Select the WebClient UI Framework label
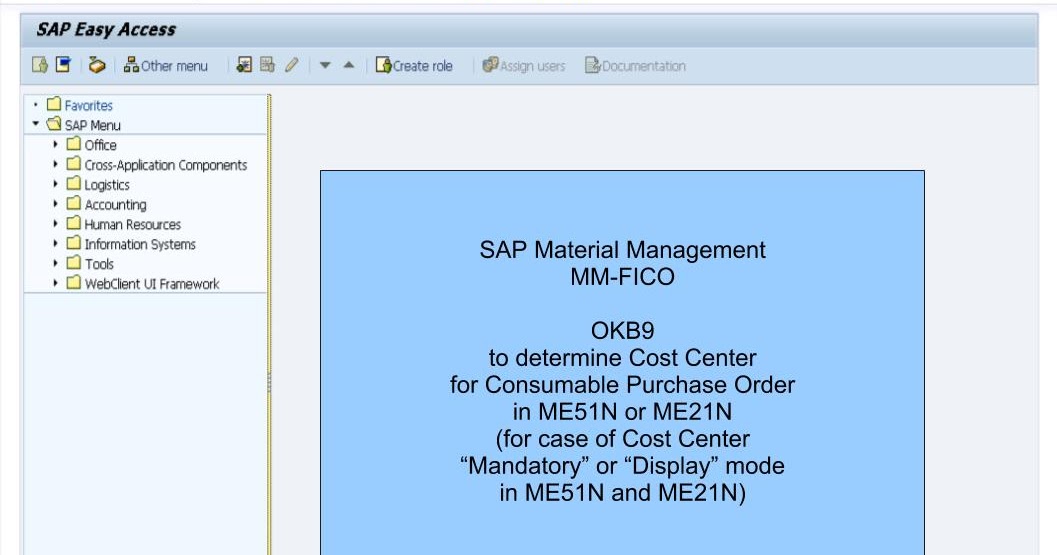Viewport: 1057px width, 555px height. (x=152, y=284)
